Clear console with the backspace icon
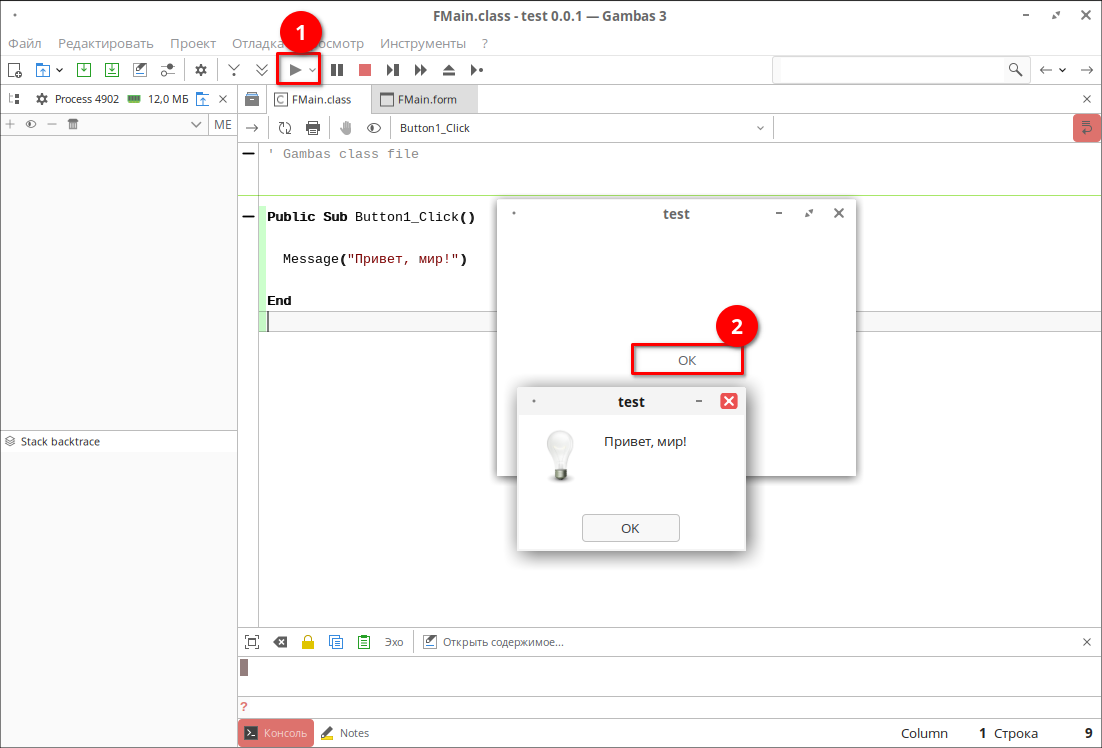Screen dimensions: 1102x748 click(280, 642)
